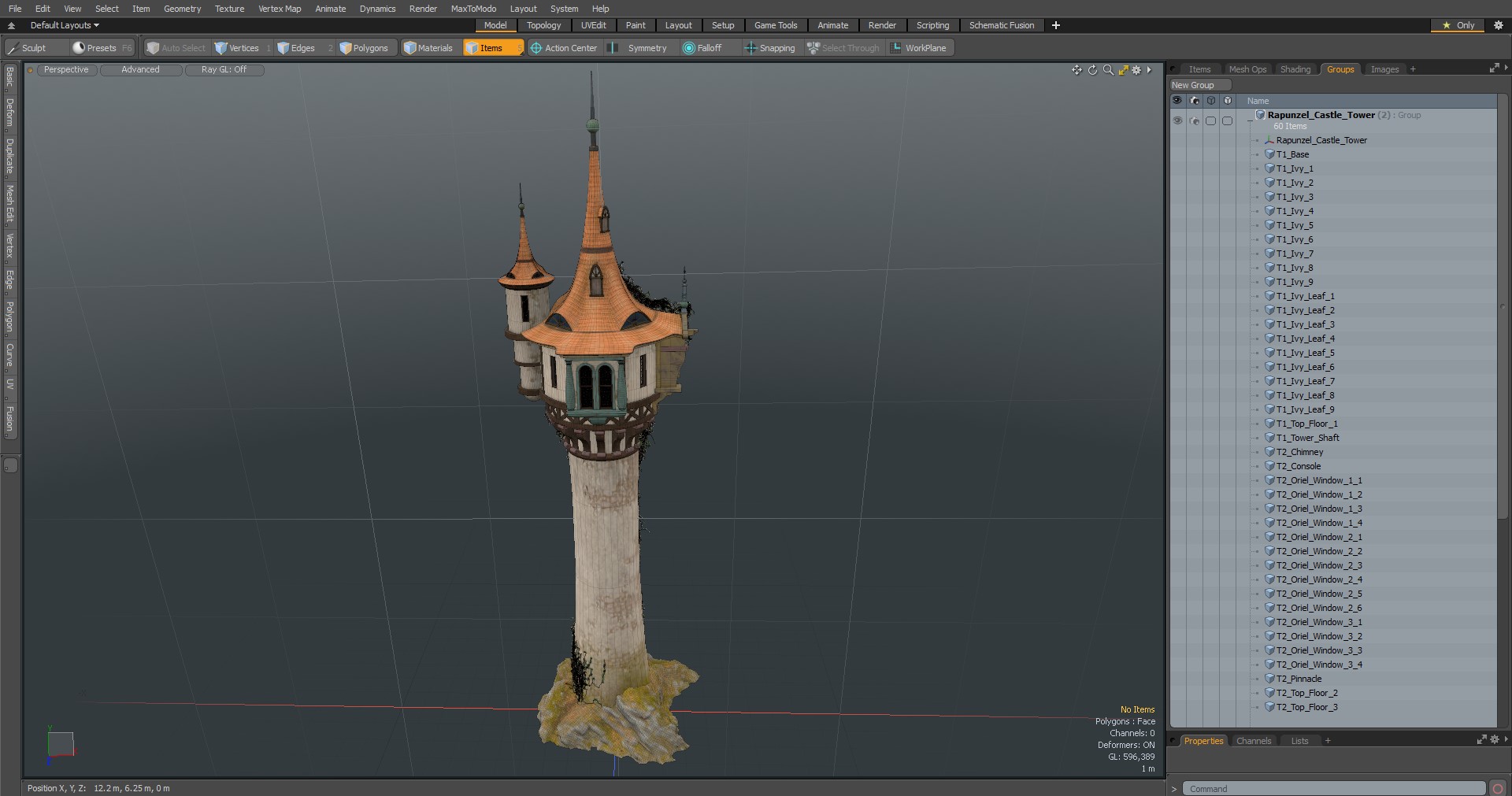Click the viewport zoom magnifier icon
Image resolution: width=1512 pixels, height=796 pixels.
click(1108, 70)
